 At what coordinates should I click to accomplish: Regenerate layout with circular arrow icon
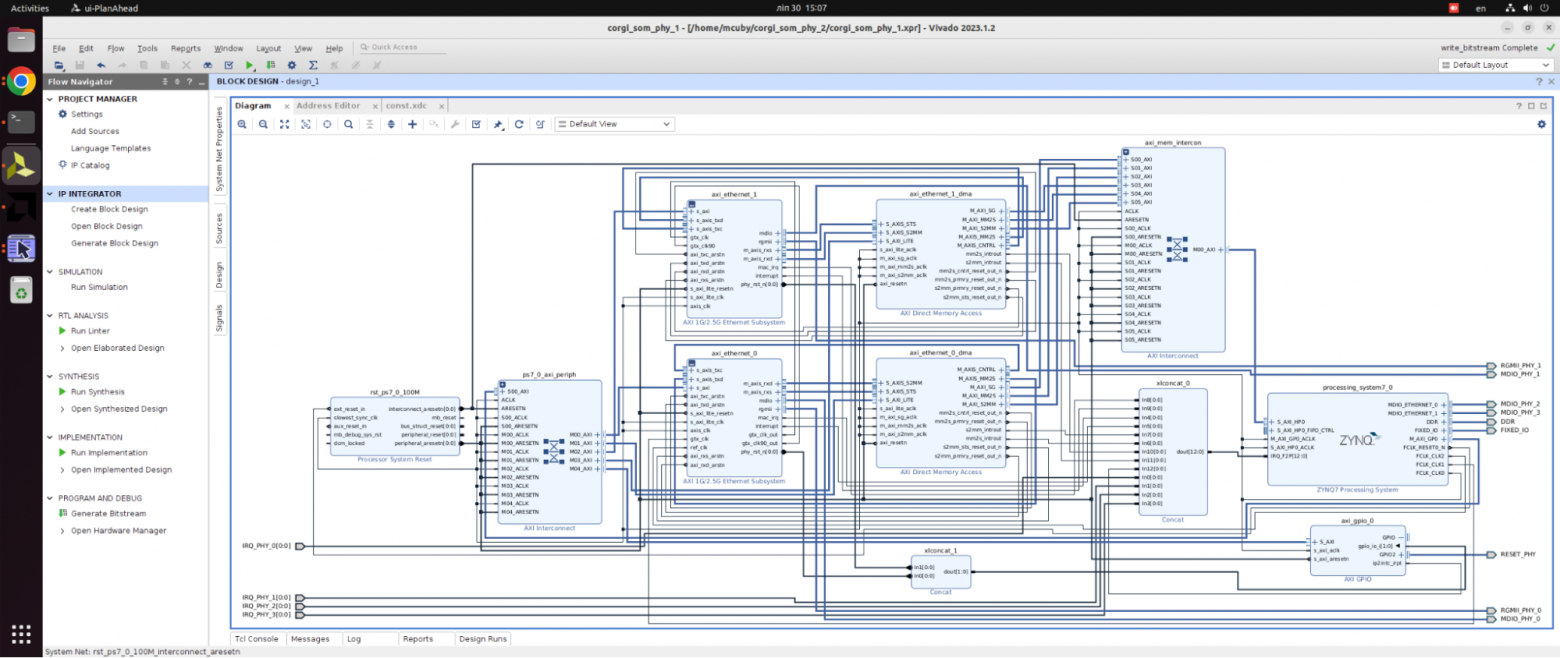[519, 124]
